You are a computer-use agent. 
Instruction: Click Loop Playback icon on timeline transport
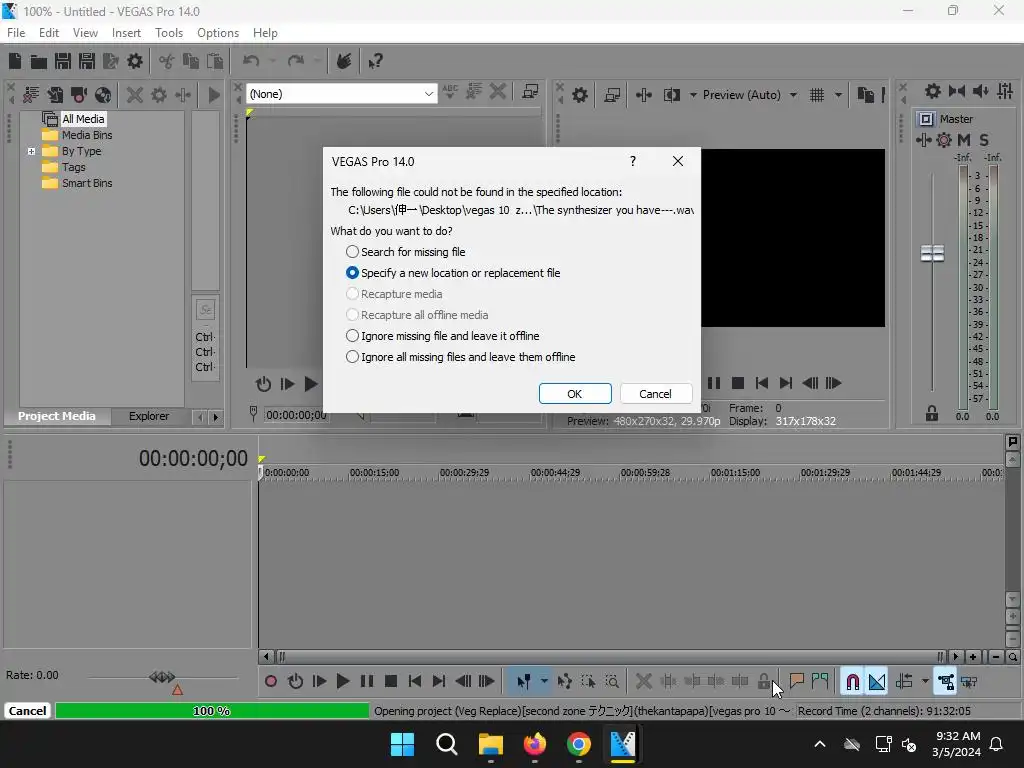pos(295,682)
